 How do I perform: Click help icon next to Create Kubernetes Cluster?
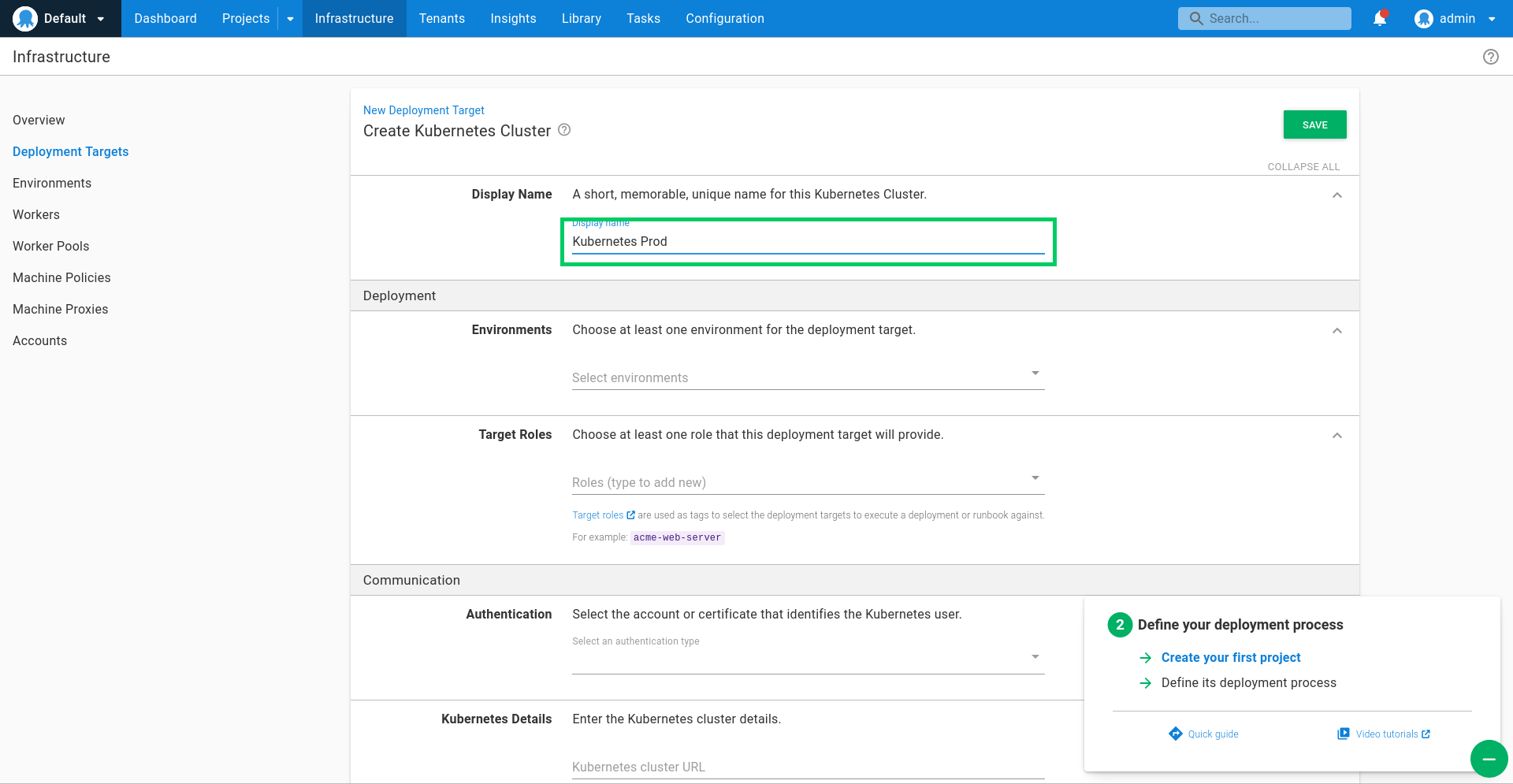pos(564,130)
